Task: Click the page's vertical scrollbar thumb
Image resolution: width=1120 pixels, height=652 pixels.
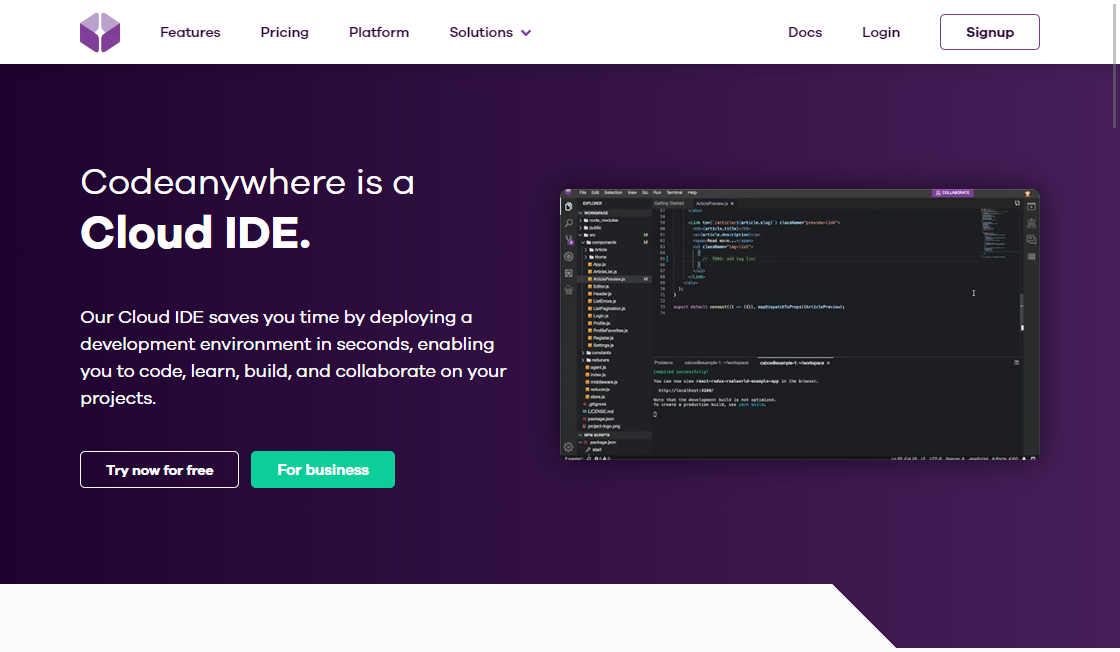Action: (1114, 64)
